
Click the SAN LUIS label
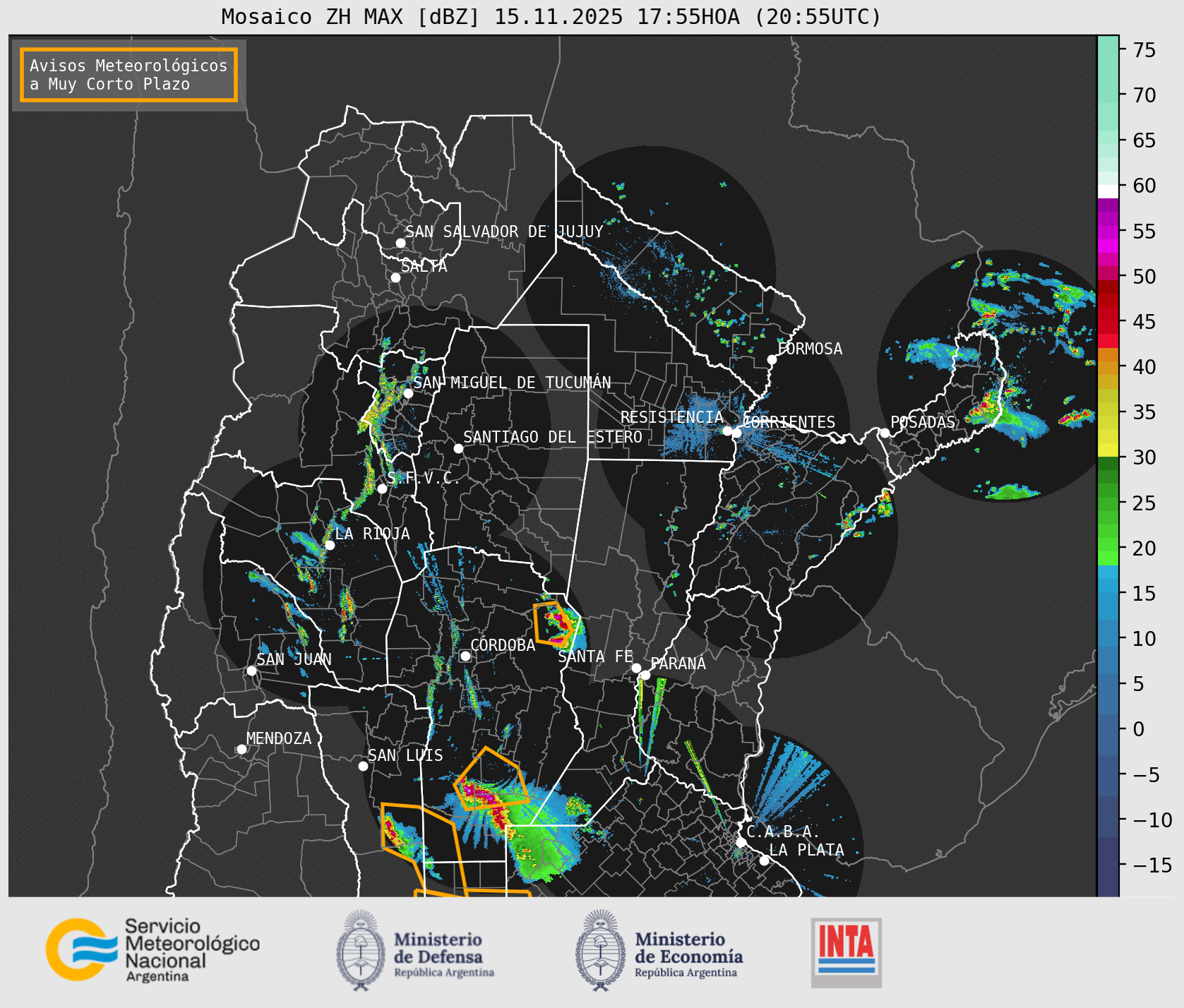click(x=405, y=755)
